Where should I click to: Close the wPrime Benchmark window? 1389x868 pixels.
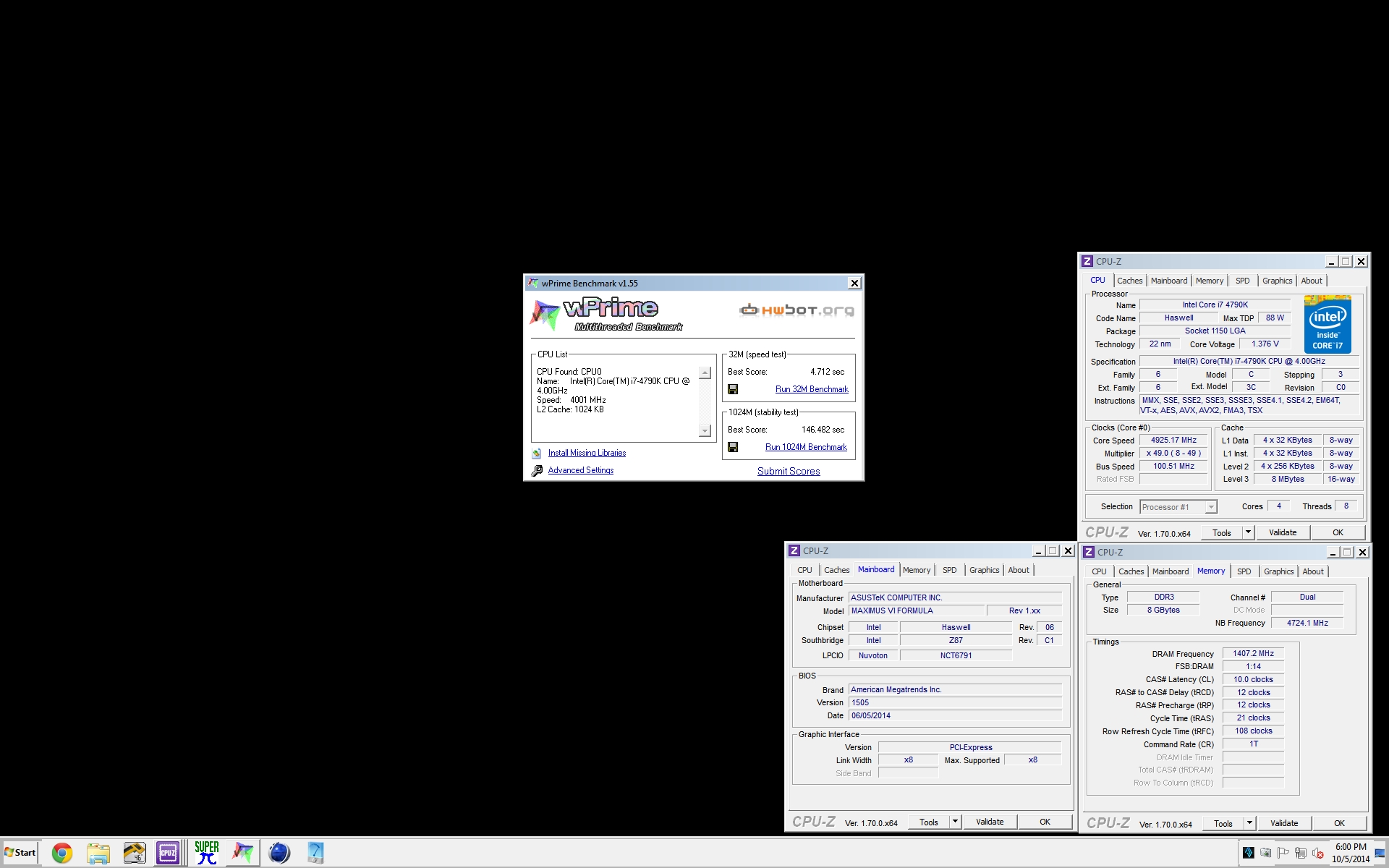point(854,284)
